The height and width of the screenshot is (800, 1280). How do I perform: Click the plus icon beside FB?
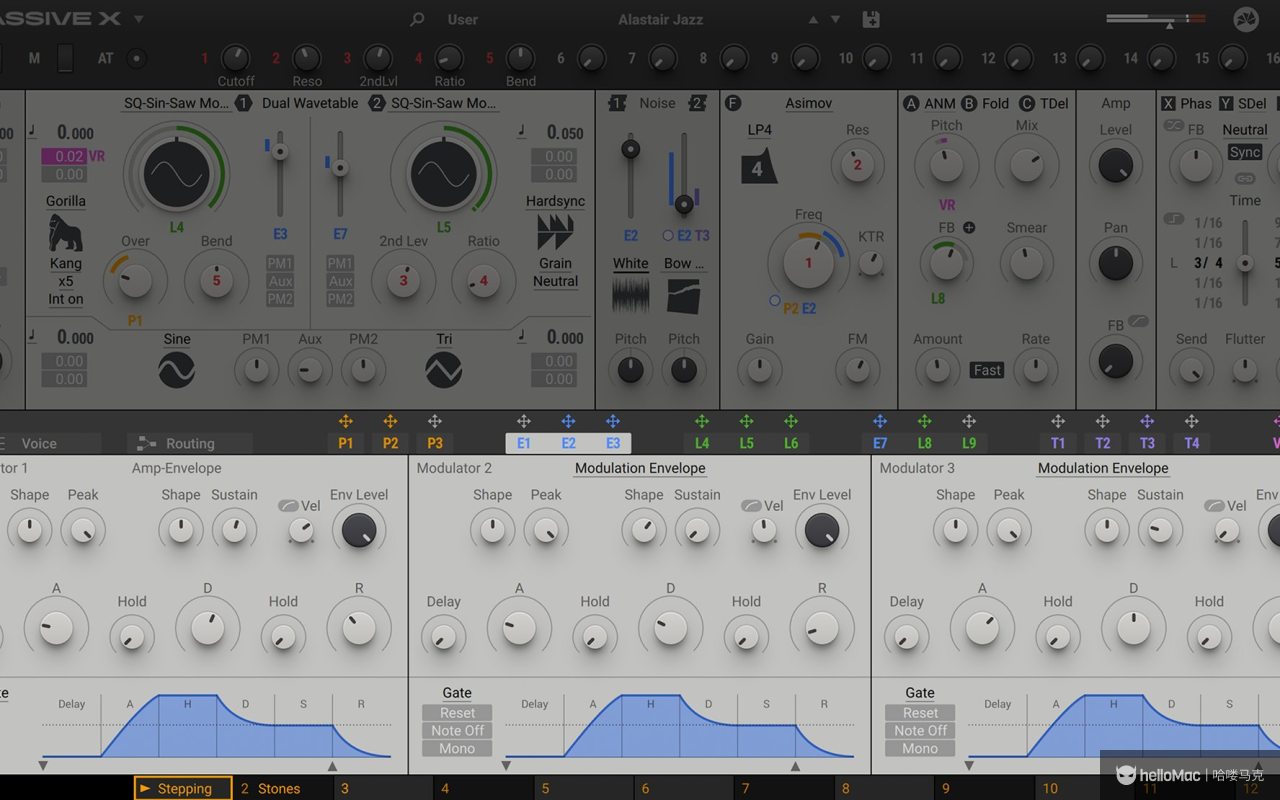point(969,228)
